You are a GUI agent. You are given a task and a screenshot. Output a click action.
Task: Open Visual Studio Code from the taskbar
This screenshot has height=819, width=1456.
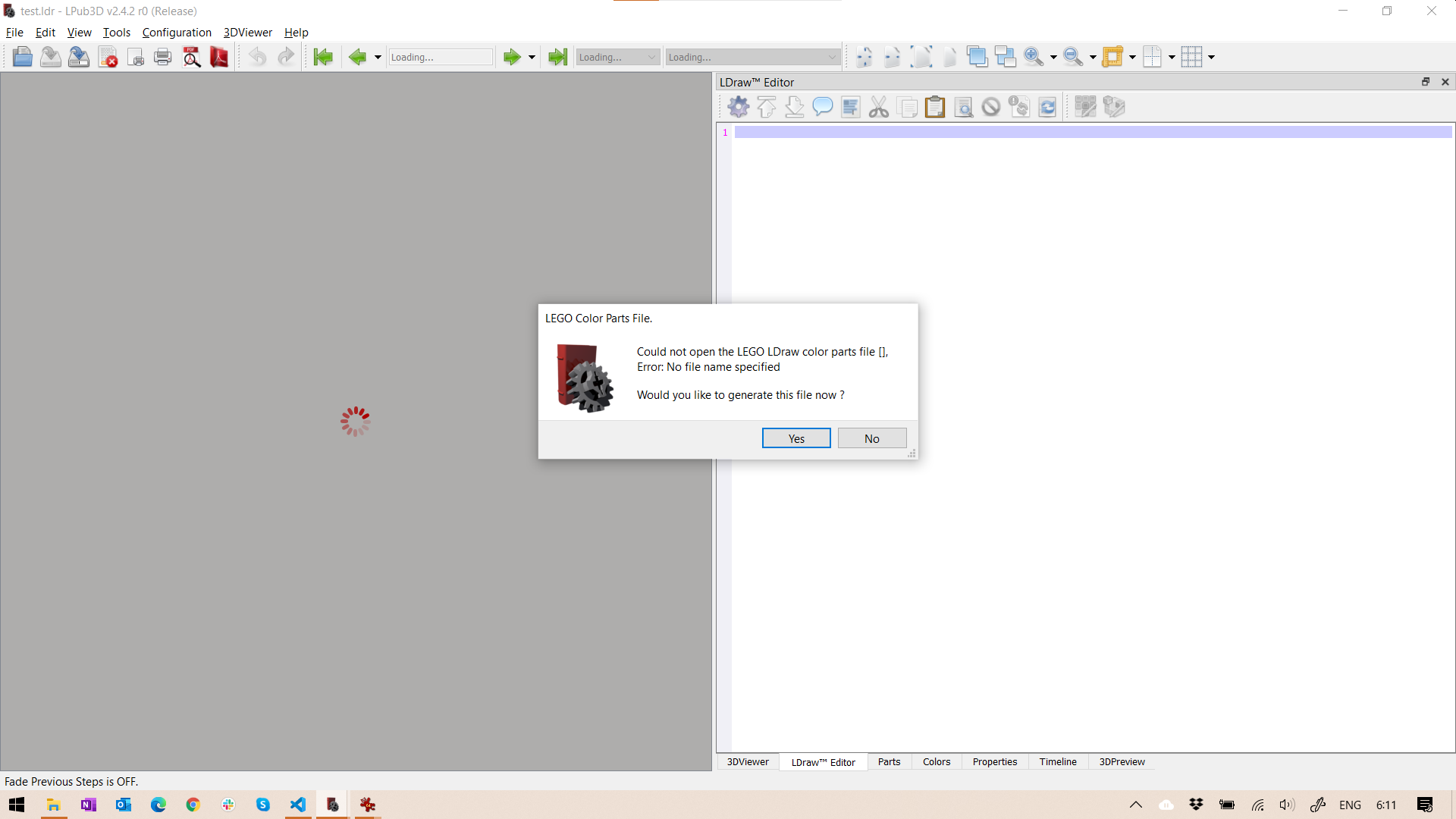tap(297, 805)
